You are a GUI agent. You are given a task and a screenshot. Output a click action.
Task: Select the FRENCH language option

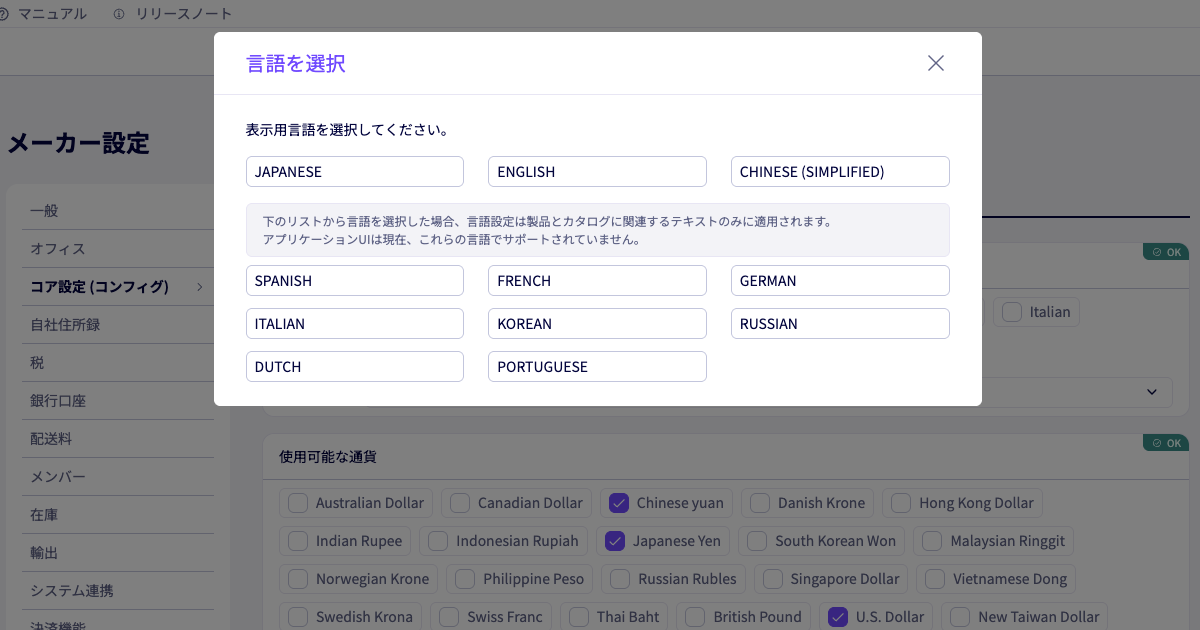(597, 280)
